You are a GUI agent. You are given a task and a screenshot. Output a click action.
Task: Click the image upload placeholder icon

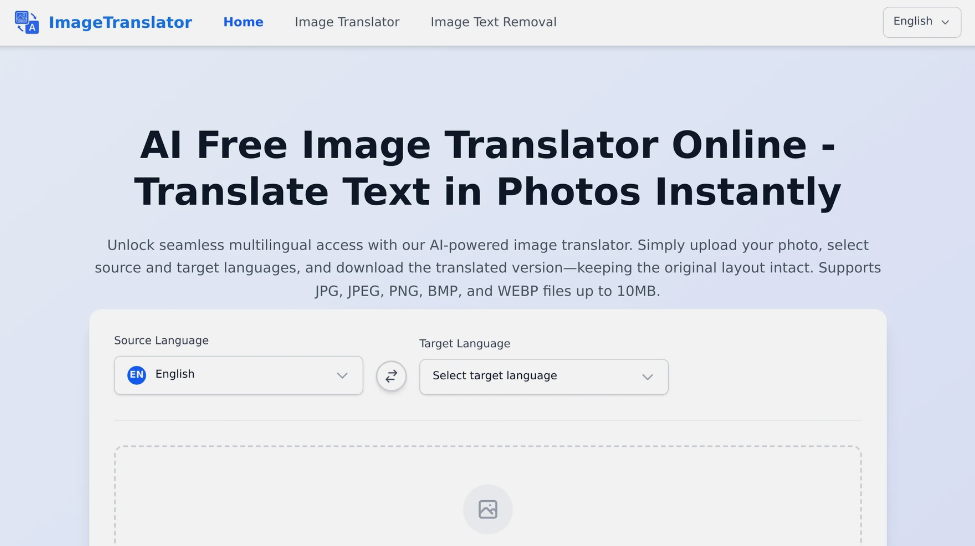point(487,509)
